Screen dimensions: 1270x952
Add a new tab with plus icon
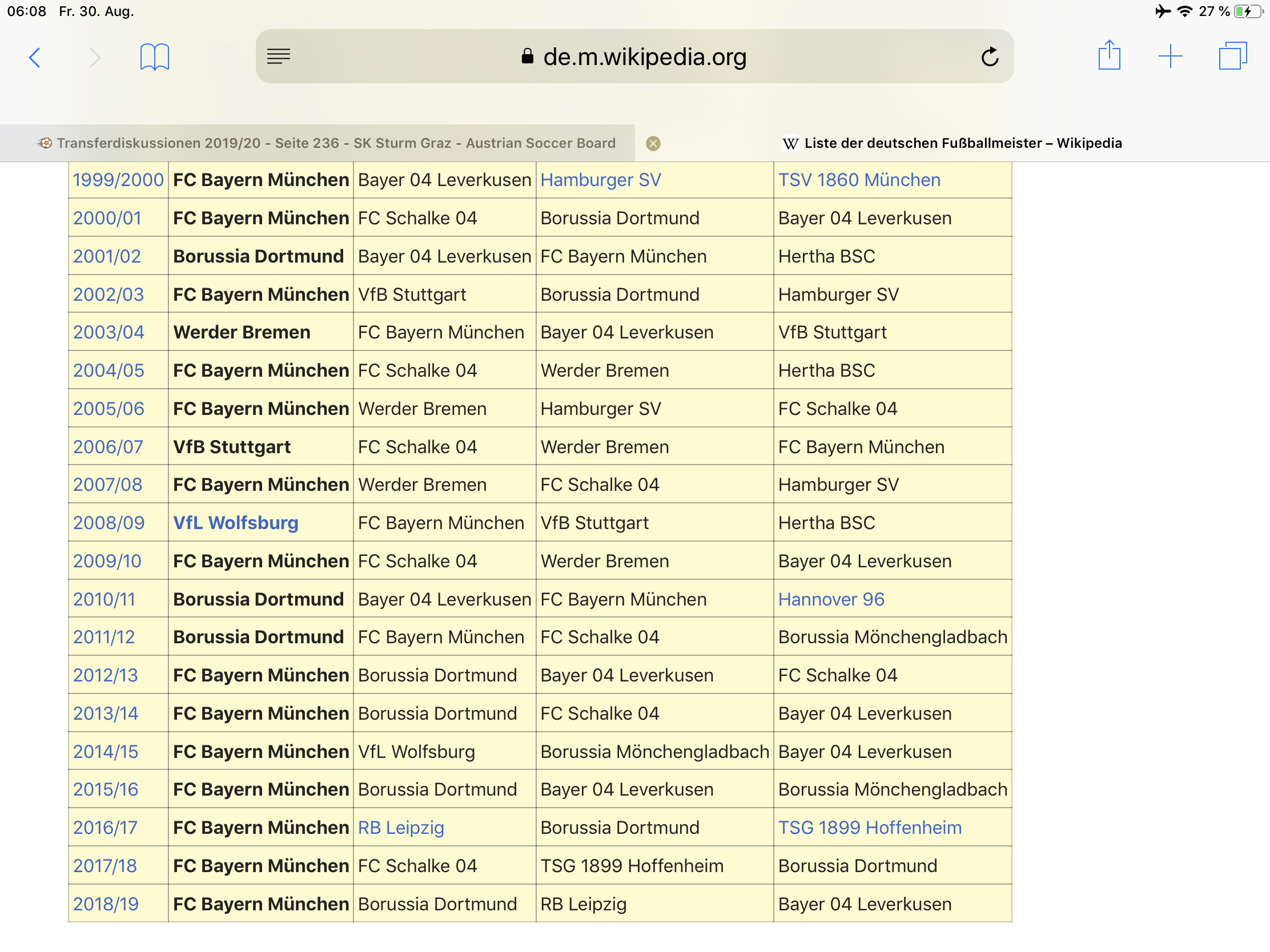[1170, 57]
